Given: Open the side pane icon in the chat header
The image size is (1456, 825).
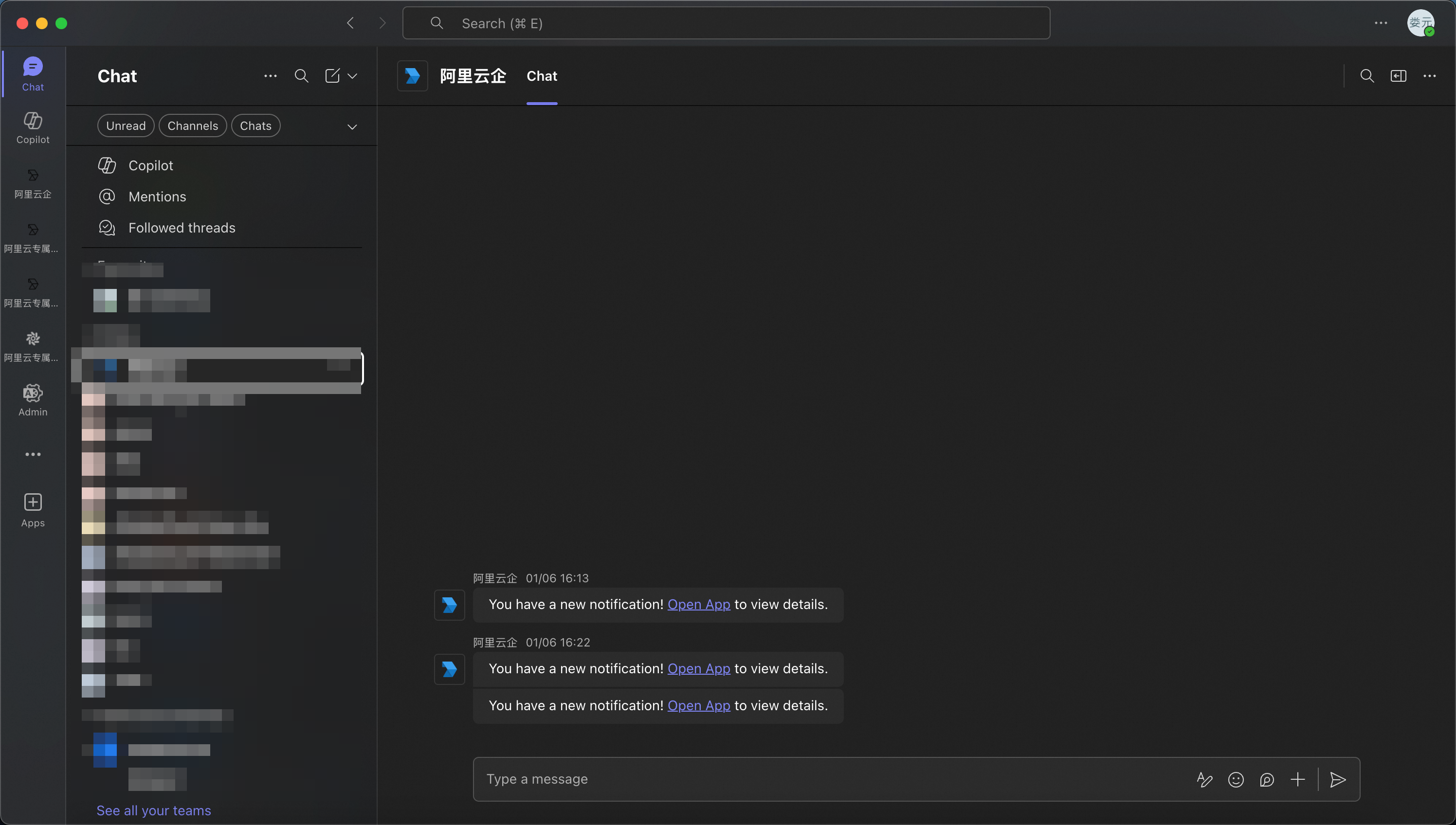Looking at the screenshot, I should click(1398, 76).
